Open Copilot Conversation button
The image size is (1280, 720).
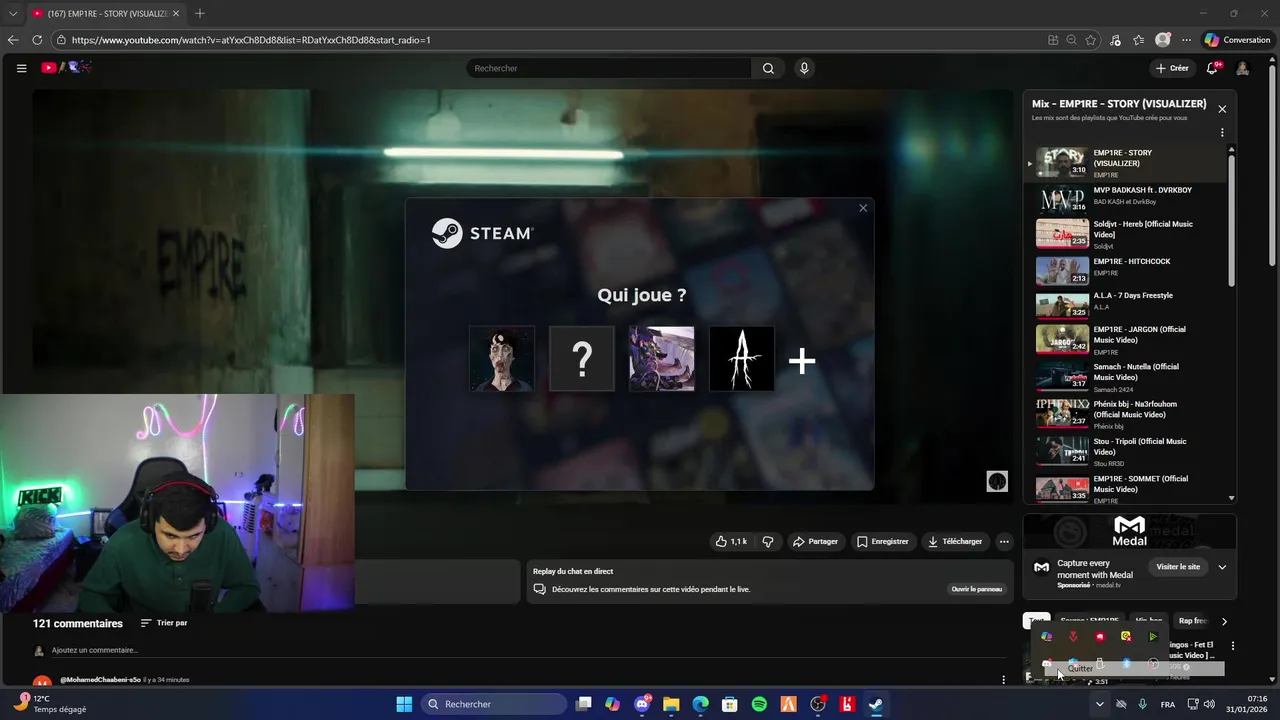tap(1238, 40)
